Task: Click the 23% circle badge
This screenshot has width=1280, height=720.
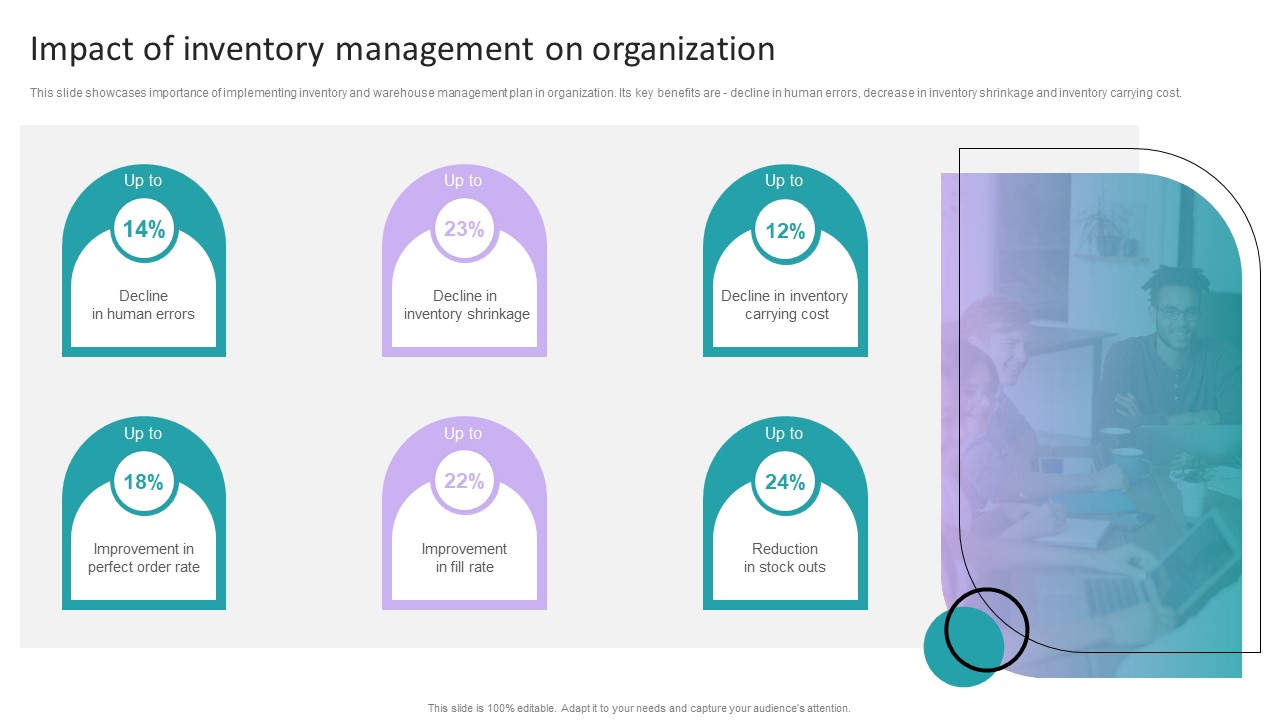Action: pyautogui.click(x=464, y=229)
